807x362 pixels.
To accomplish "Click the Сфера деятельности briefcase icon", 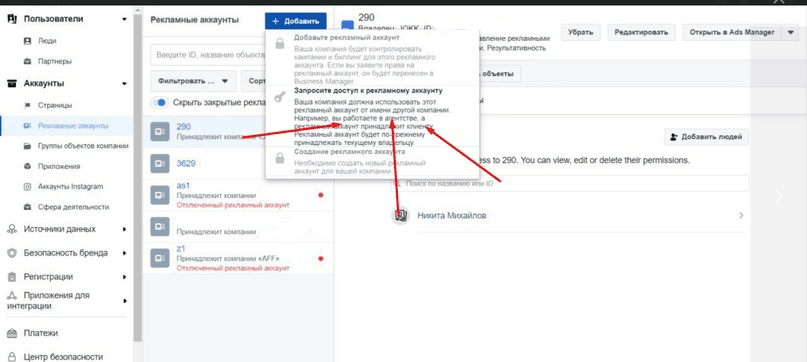I will click(x=28, y=207).
